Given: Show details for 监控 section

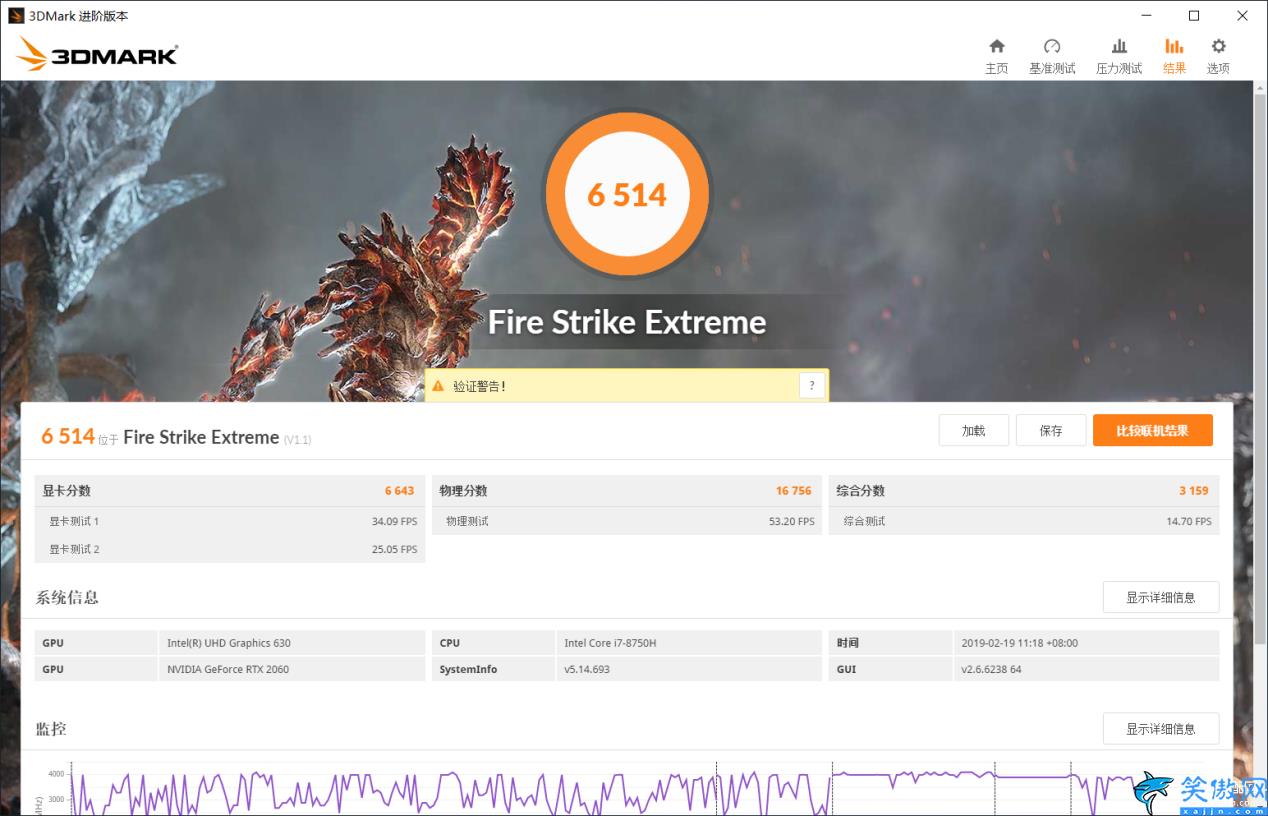Looking at the screenshot, I should coord(1161,729).
